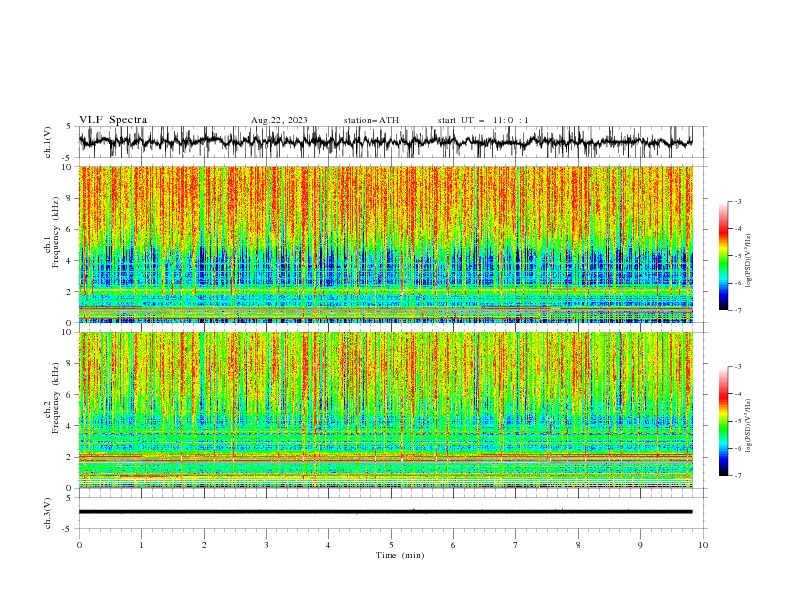Click the 'ch.3(V)' axis label
Image resolution: width=792 pixels, height=612 pixels.
coord(48,513)
